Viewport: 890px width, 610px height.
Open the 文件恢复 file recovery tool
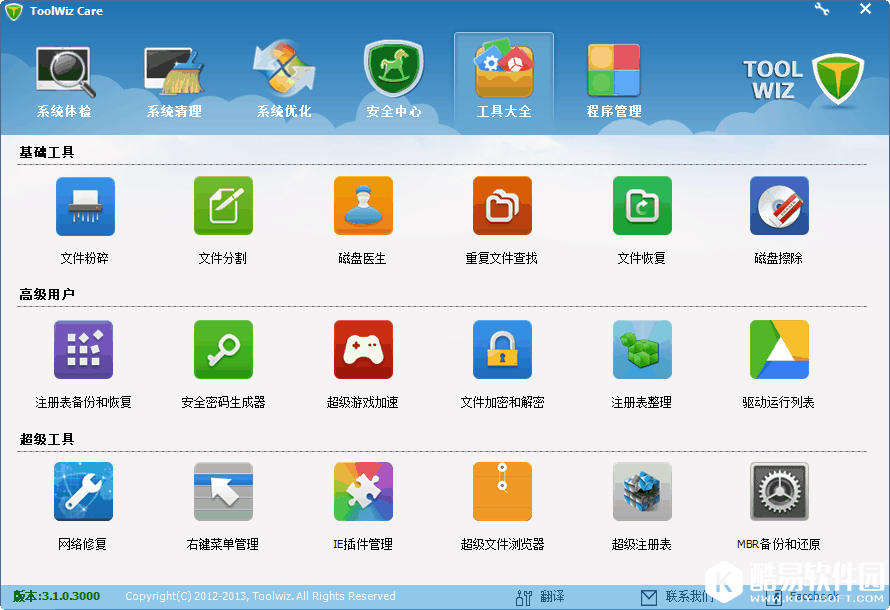(x=642, y=207)
